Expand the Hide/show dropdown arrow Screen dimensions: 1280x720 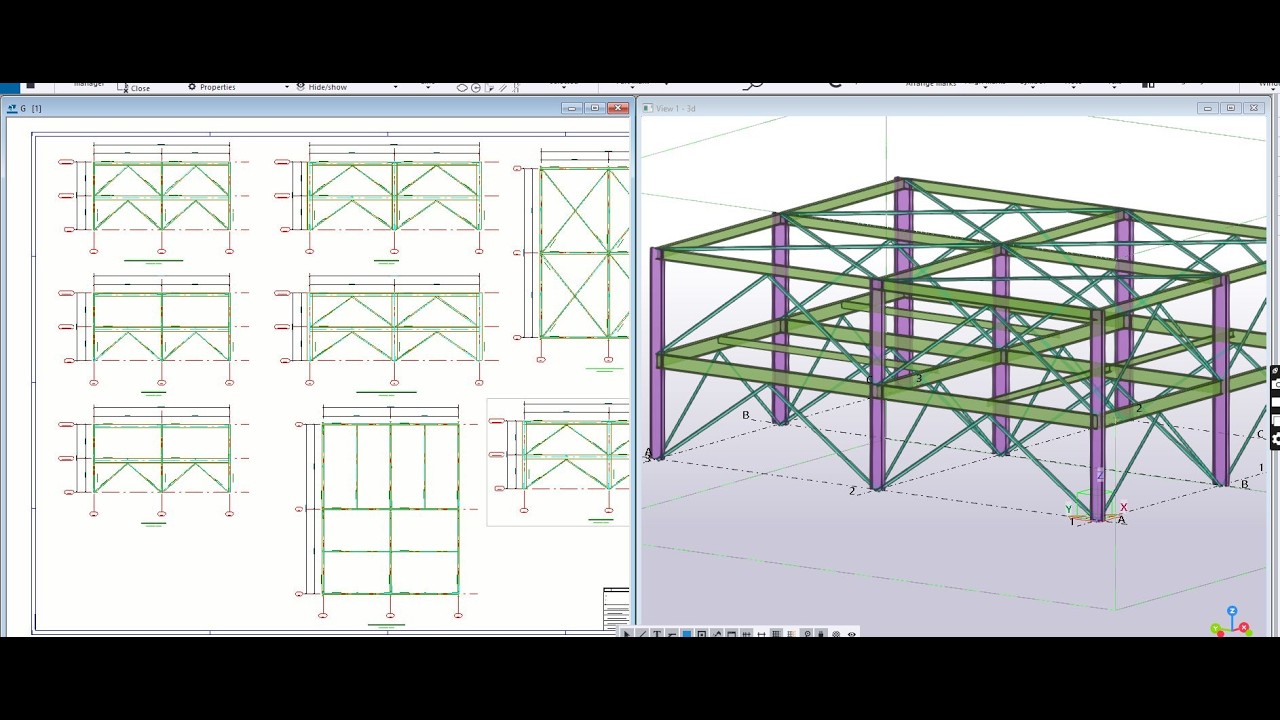point(395,88)
